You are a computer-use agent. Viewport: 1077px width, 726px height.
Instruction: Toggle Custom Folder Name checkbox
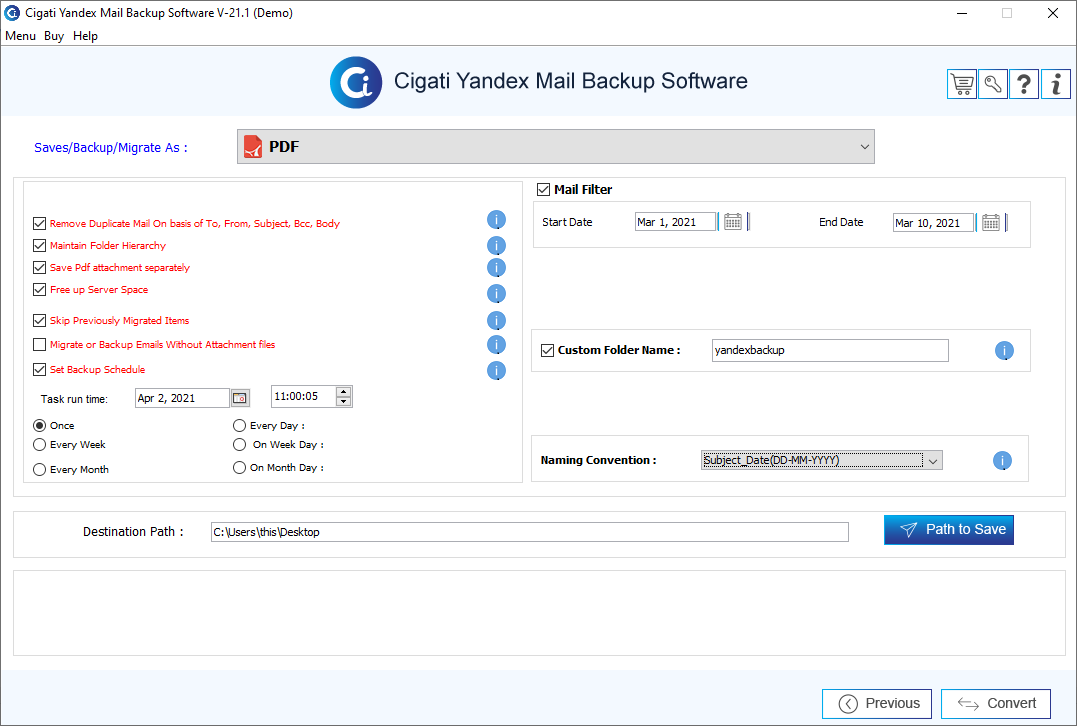547,350
